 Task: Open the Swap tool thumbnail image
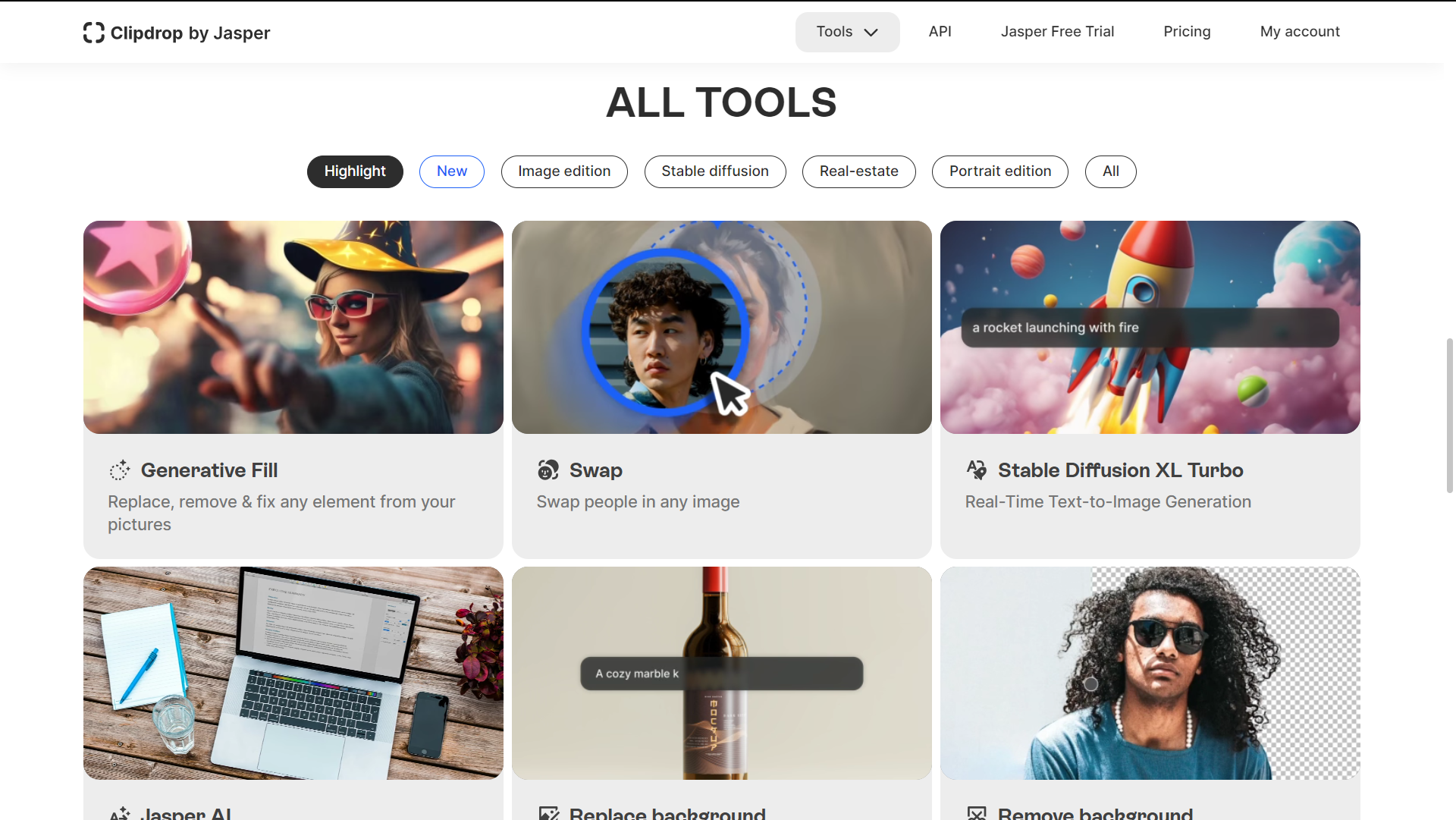click(x=721, y=327)
